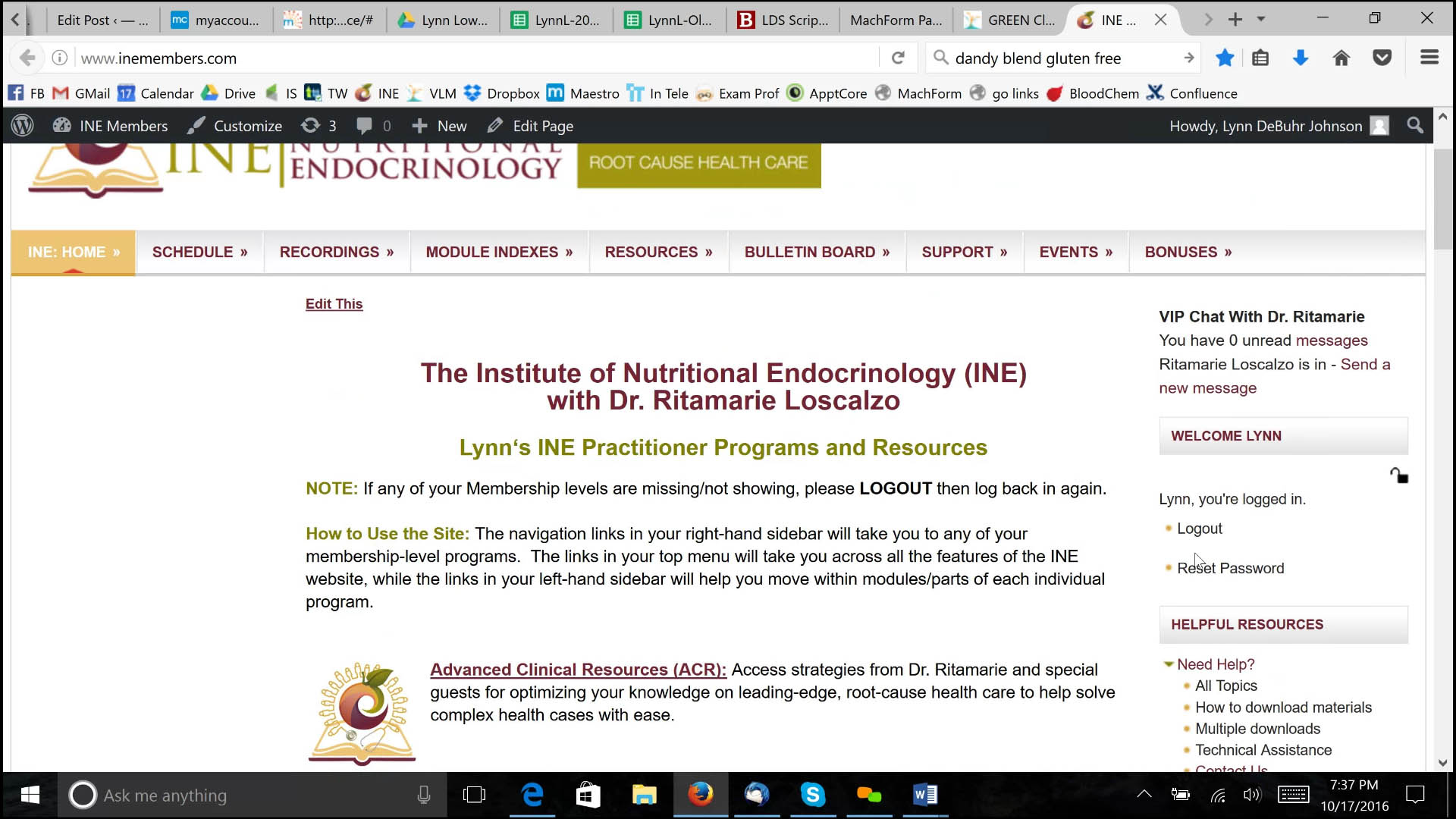Viewport: 1456px width, 819px height.
Task: Click the page vertical scrollbar thumb
Action: pos(1442,199)
